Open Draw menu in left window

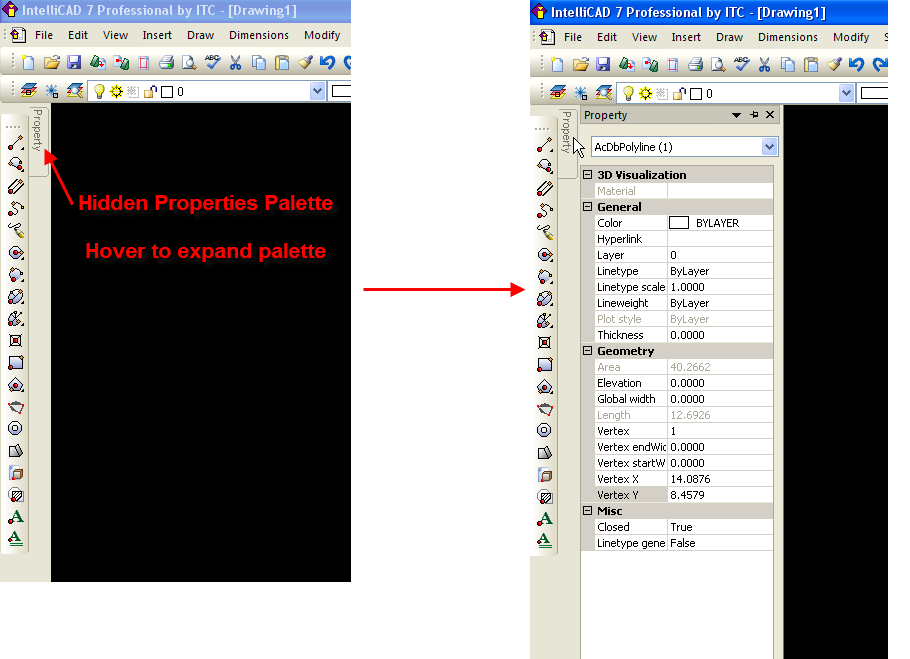tap(201, 35)
